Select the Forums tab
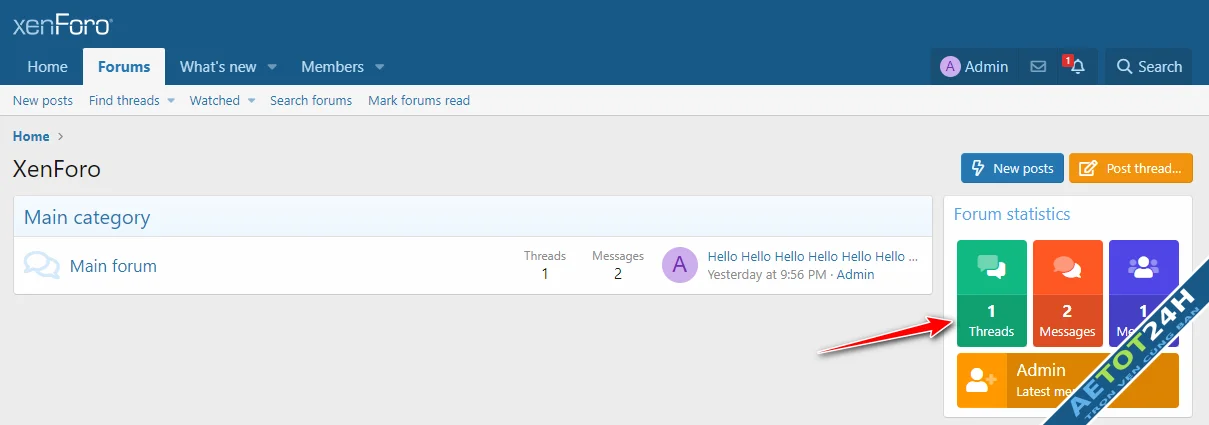Image resolution: width=1209 pixels, height=425 pixels. point(124,67)
